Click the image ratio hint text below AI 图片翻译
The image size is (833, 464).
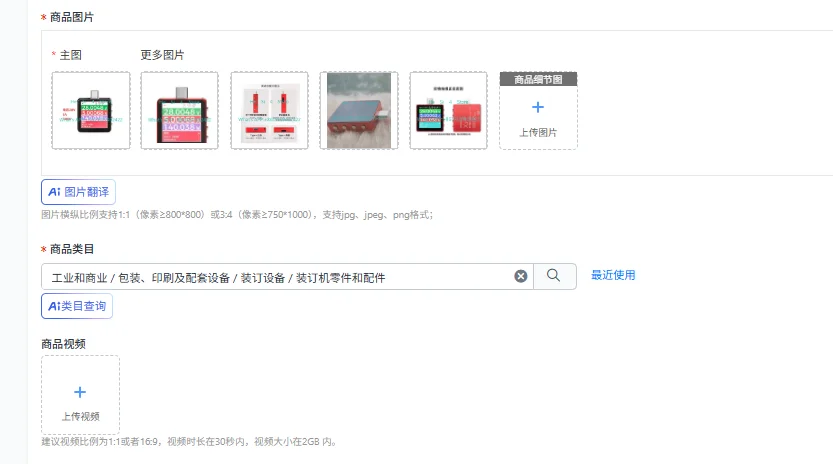pyautogui.click(x=237, y=215)
